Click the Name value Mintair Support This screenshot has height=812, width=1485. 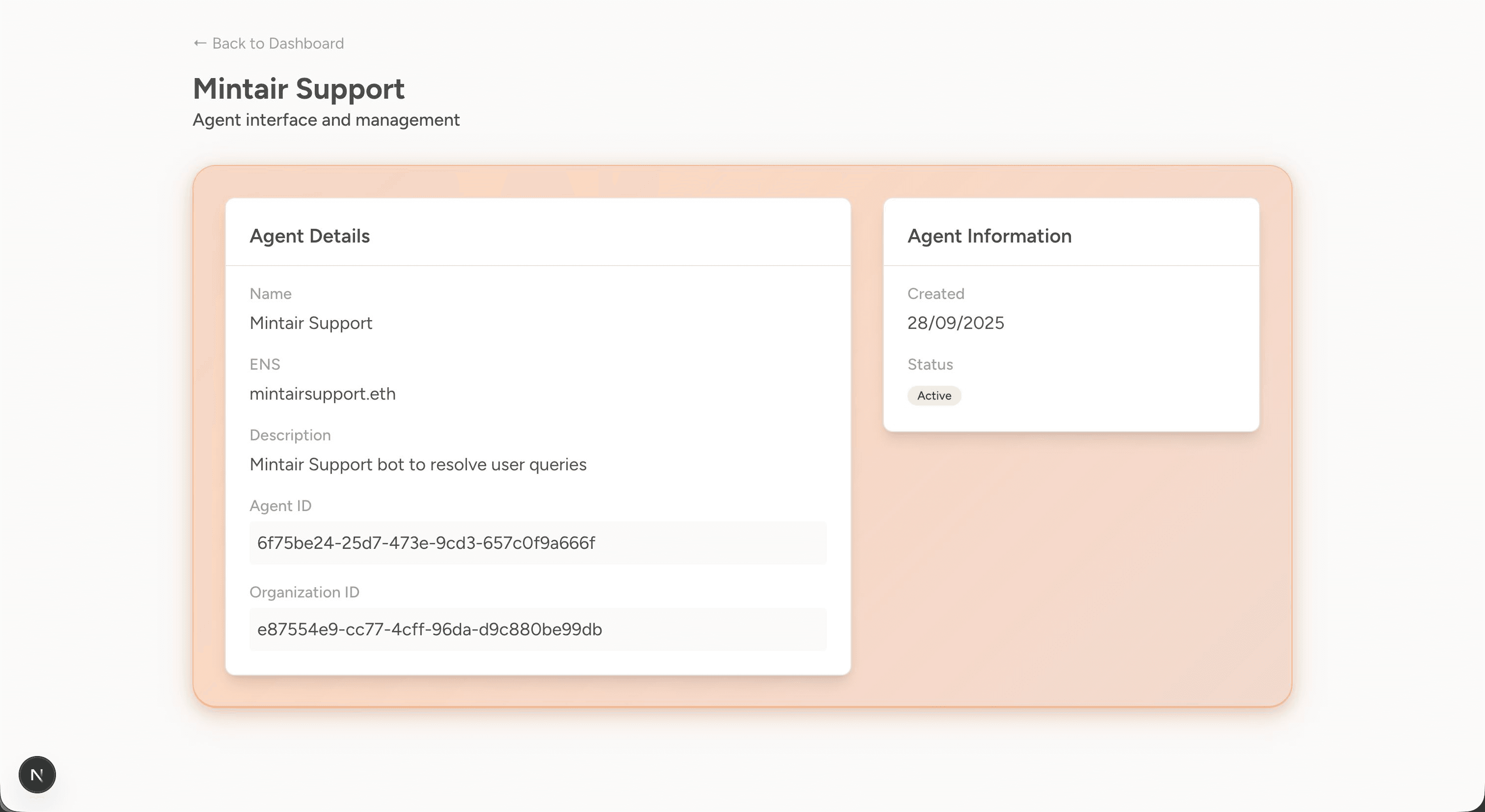pyautogui.click(x=311, y=323)
